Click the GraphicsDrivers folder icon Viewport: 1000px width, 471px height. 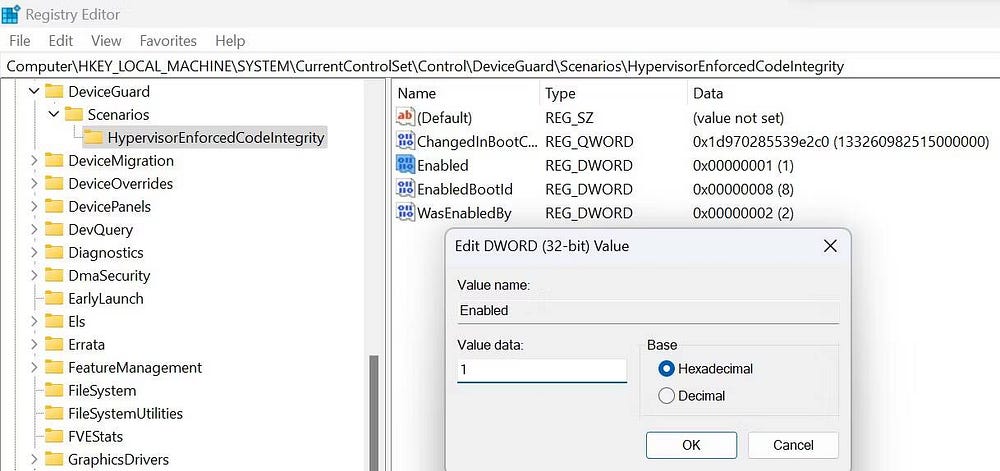tap(54, 460)
